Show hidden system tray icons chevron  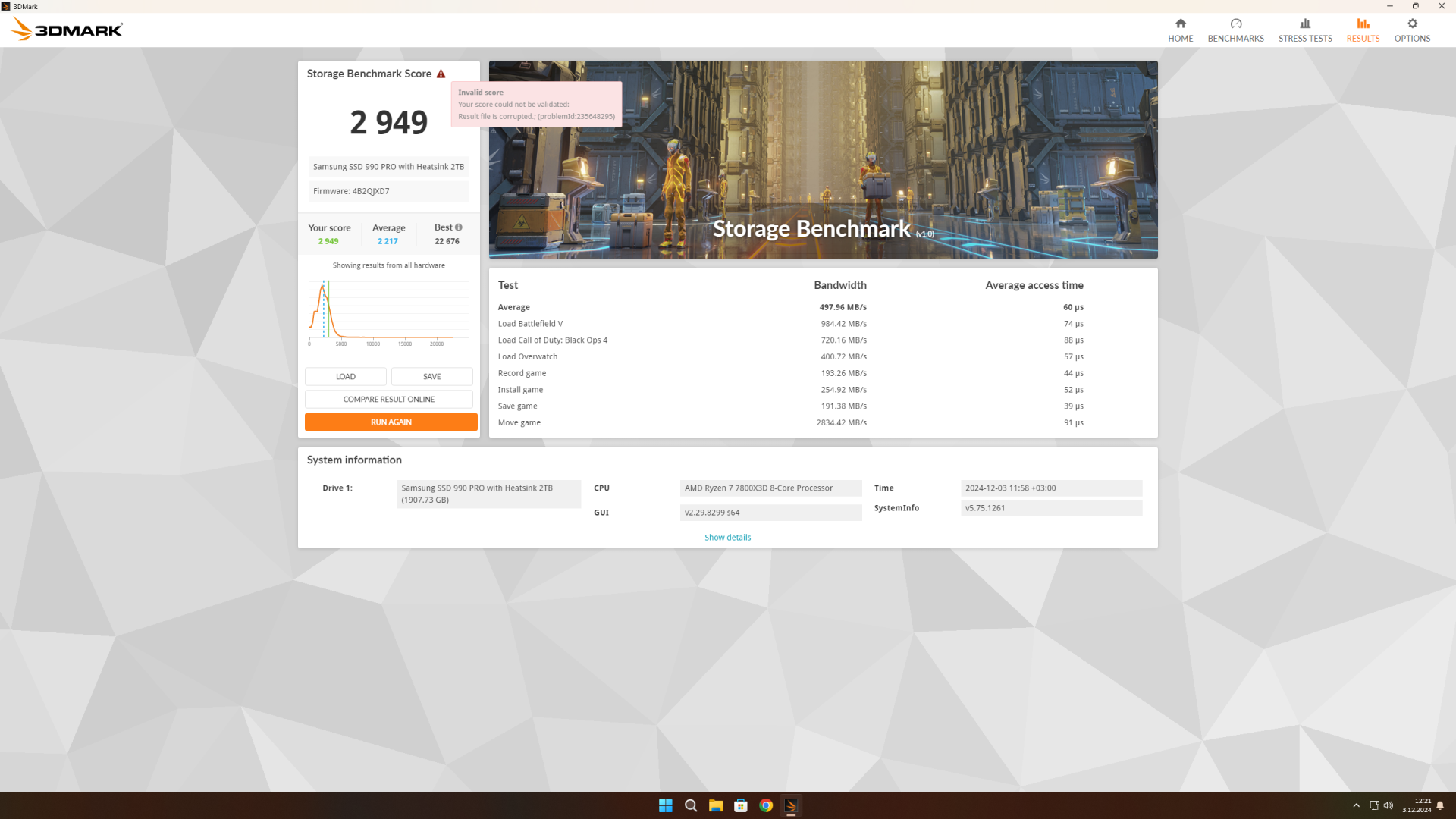coord(1356,805)
